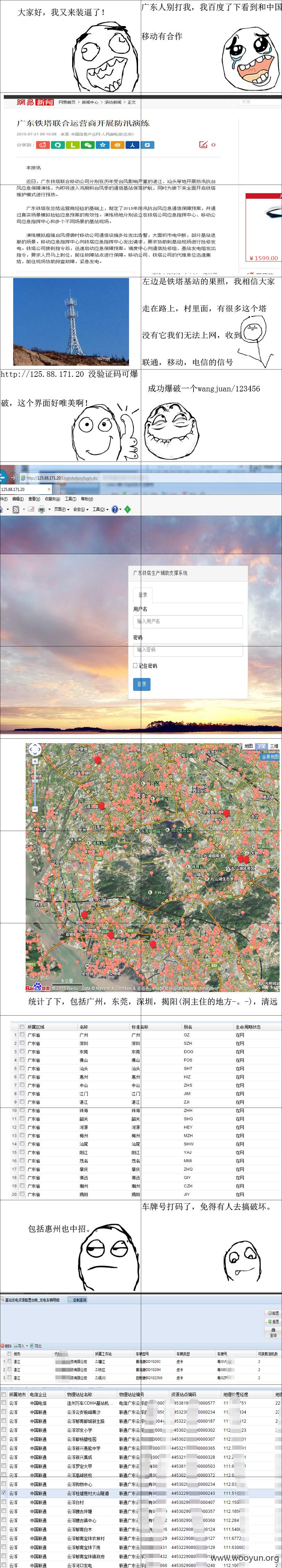Image resolution: width=282 pixels, height=1568 pixels.
Task: Open browser menu 收藏夹(A)
Action: click(x=52, y=499)
